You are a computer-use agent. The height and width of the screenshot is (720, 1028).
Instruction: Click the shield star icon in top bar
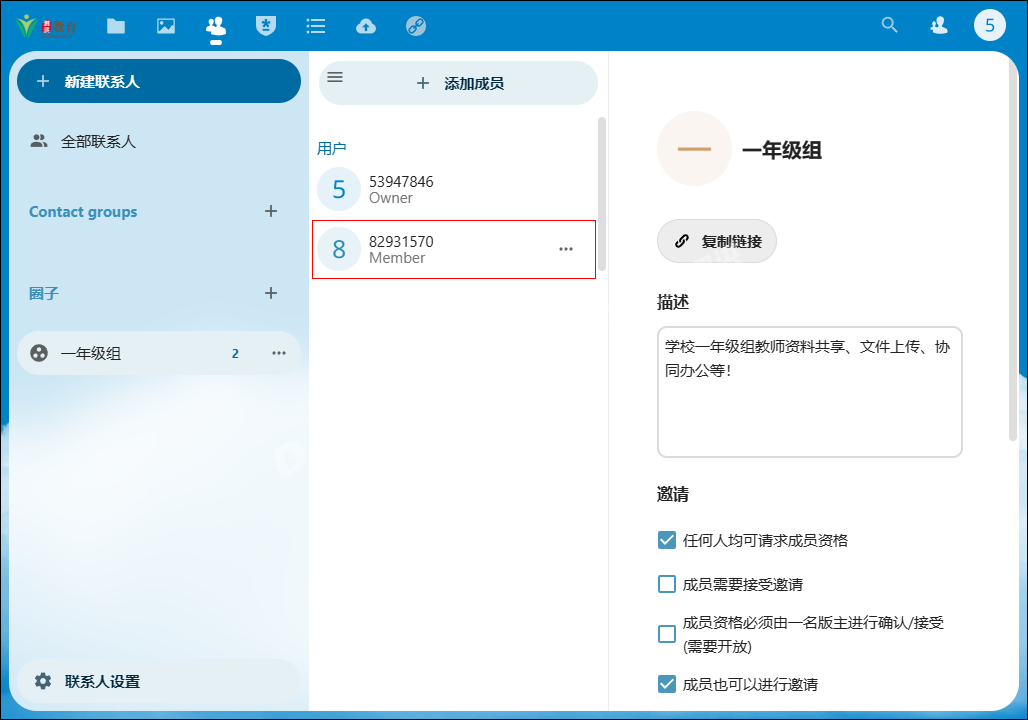266,26
